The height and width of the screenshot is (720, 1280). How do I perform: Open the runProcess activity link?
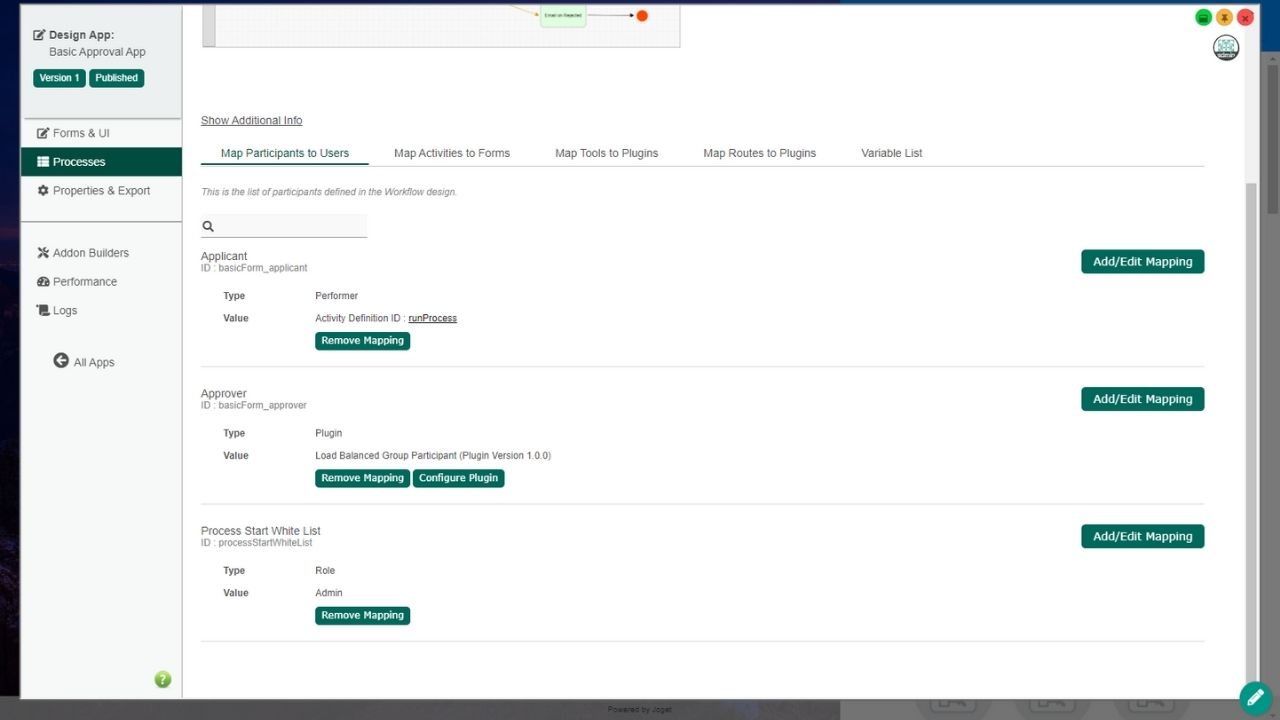432,318
